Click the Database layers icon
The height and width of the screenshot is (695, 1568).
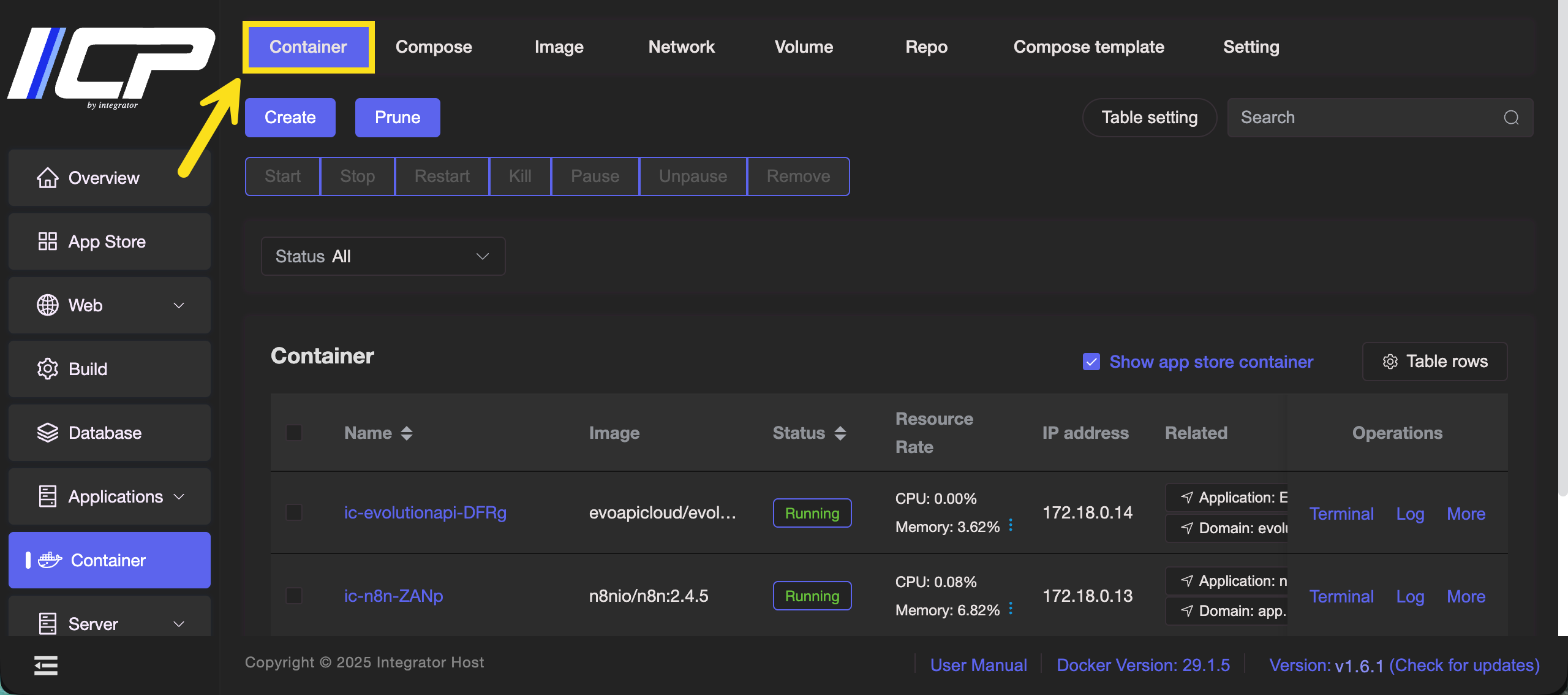coord(47,433)
